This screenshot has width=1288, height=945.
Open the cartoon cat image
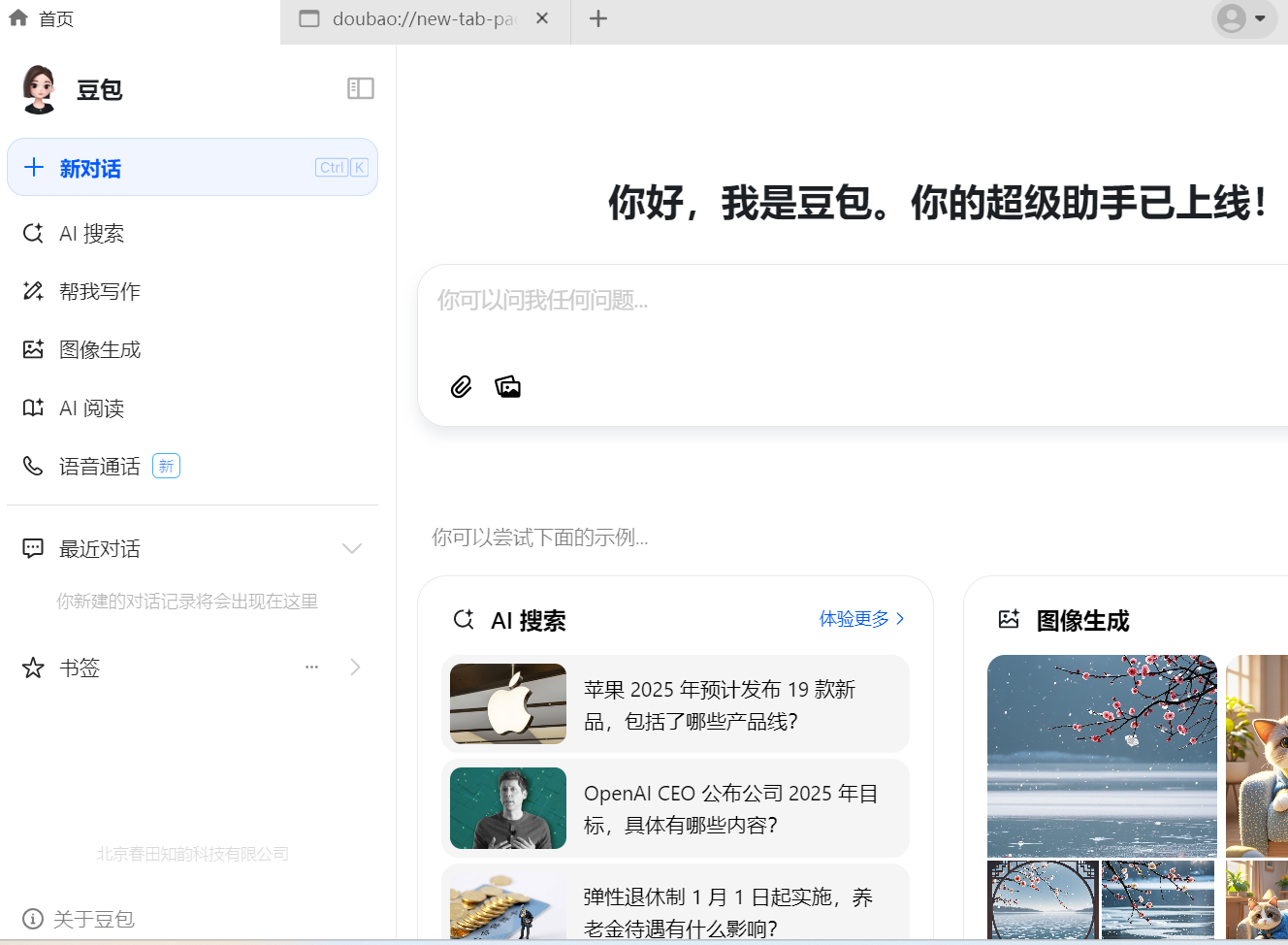1257,756
